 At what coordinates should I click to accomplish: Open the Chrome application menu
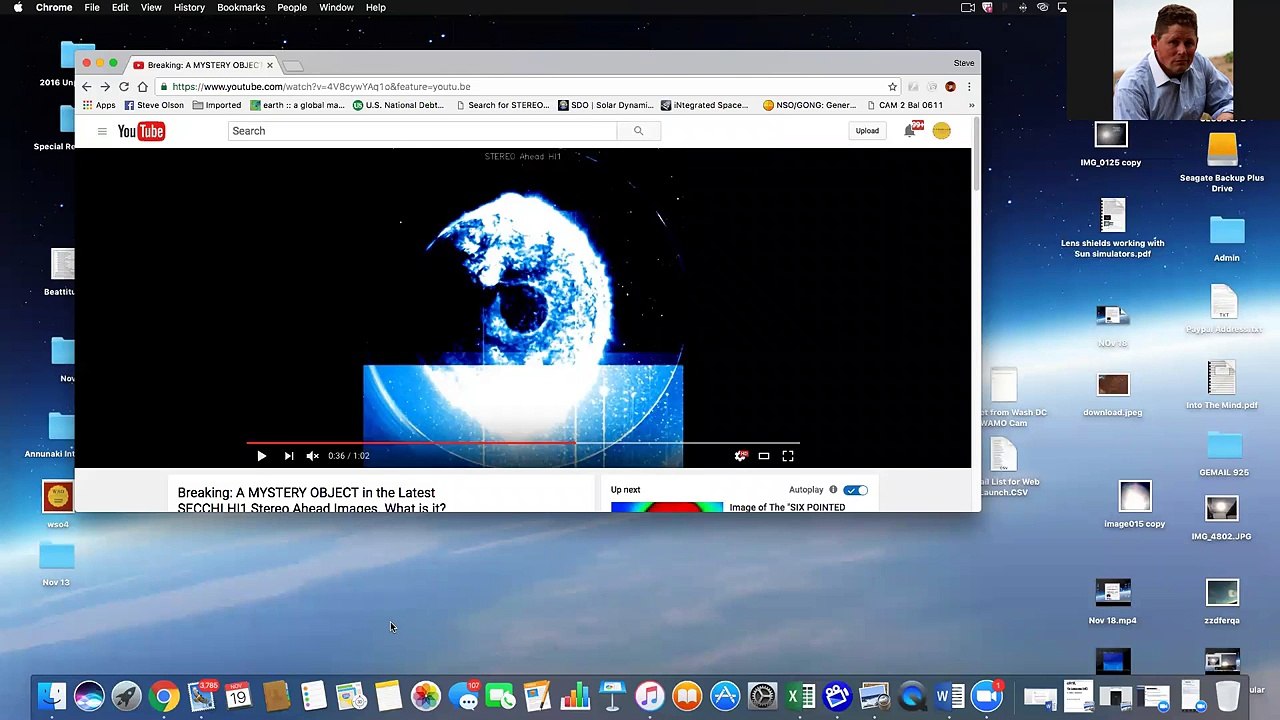coord(54,7)
